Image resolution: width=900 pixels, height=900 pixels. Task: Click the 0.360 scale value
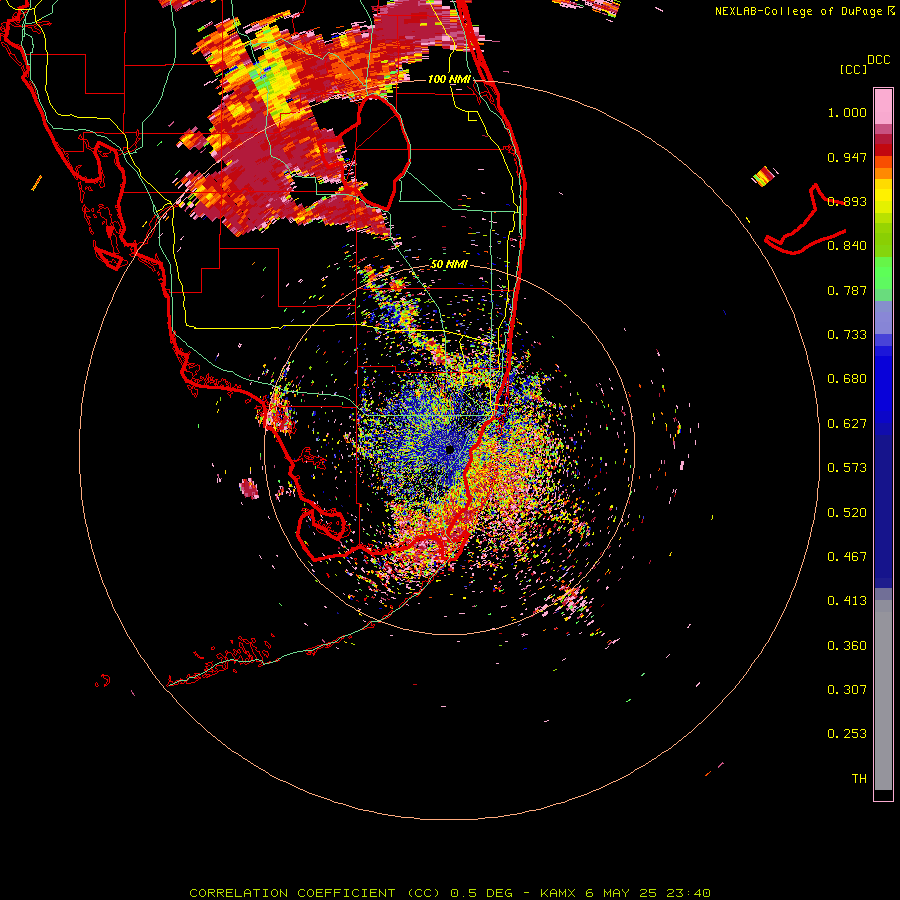(x=847, y=646)
